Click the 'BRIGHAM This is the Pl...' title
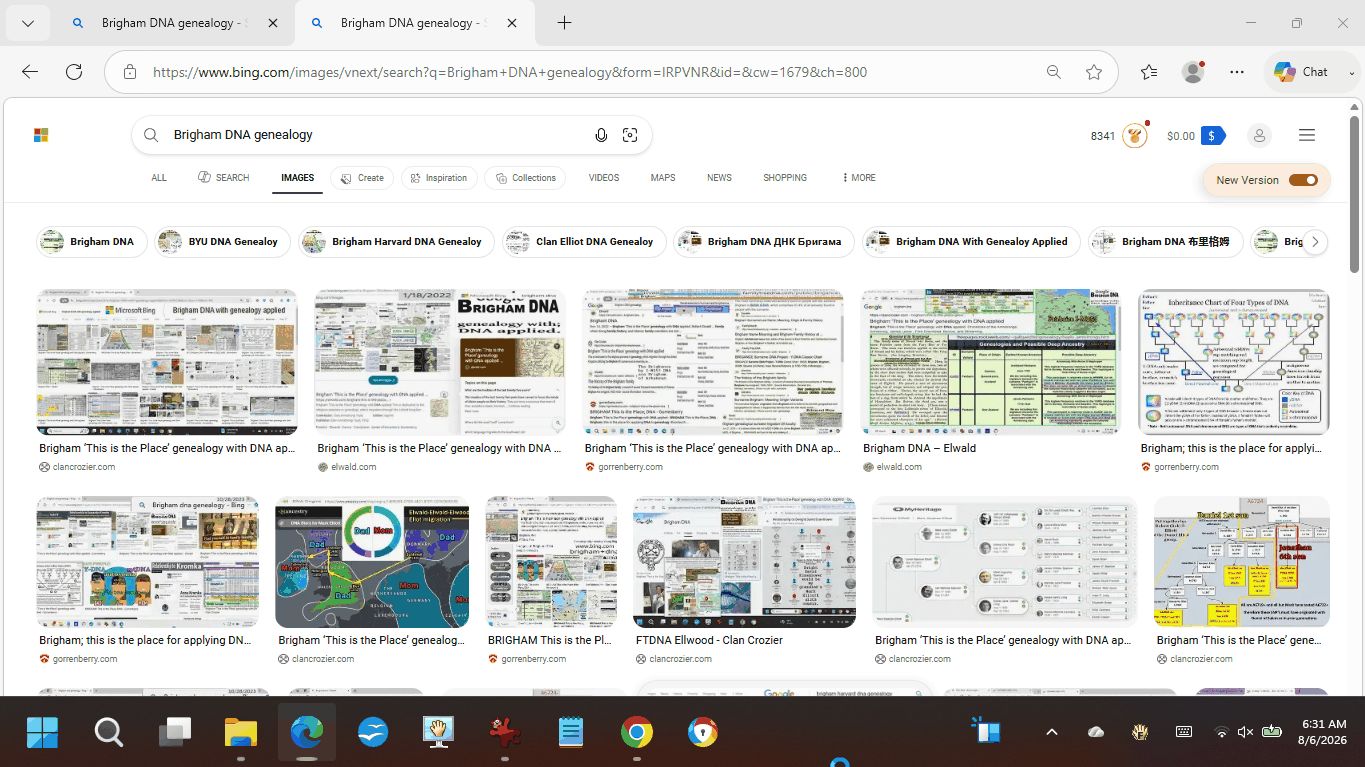The height and width of the screenshot is (767, 1365). 549,640
